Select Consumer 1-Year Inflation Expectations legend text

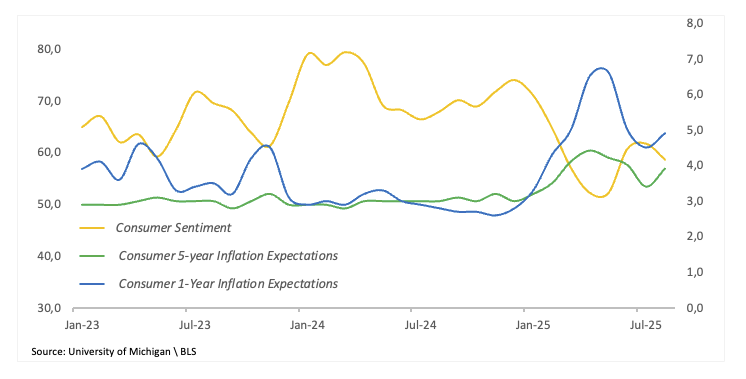click(228, 284)
